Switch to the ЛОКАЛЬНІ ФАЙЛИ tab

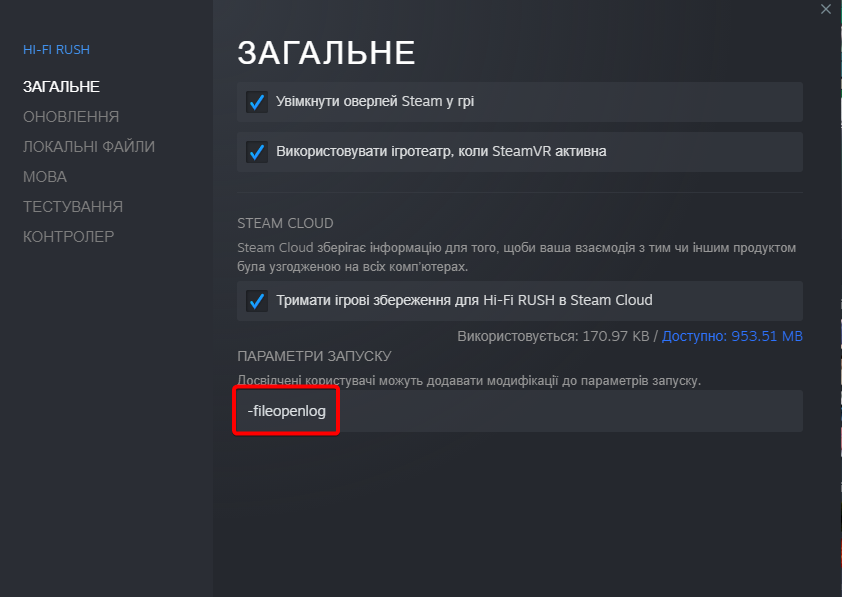(89, 147)
